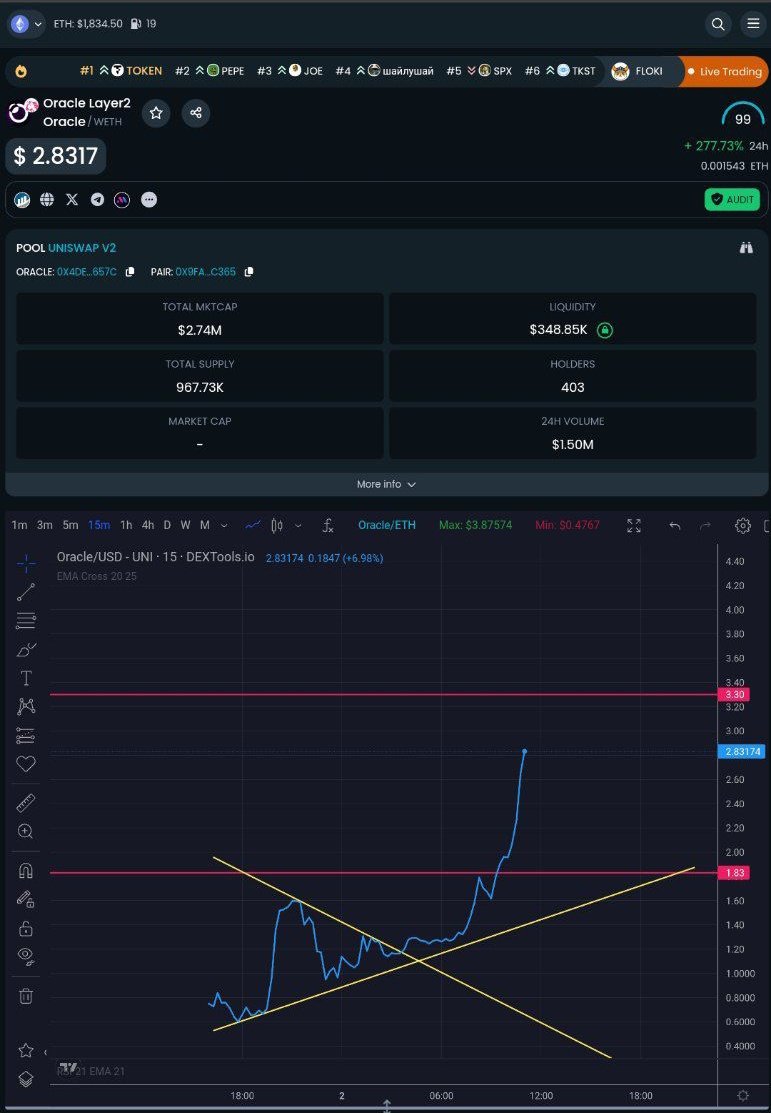
Task: Select the 3m timeframe
Action: (x=45, y=525)
